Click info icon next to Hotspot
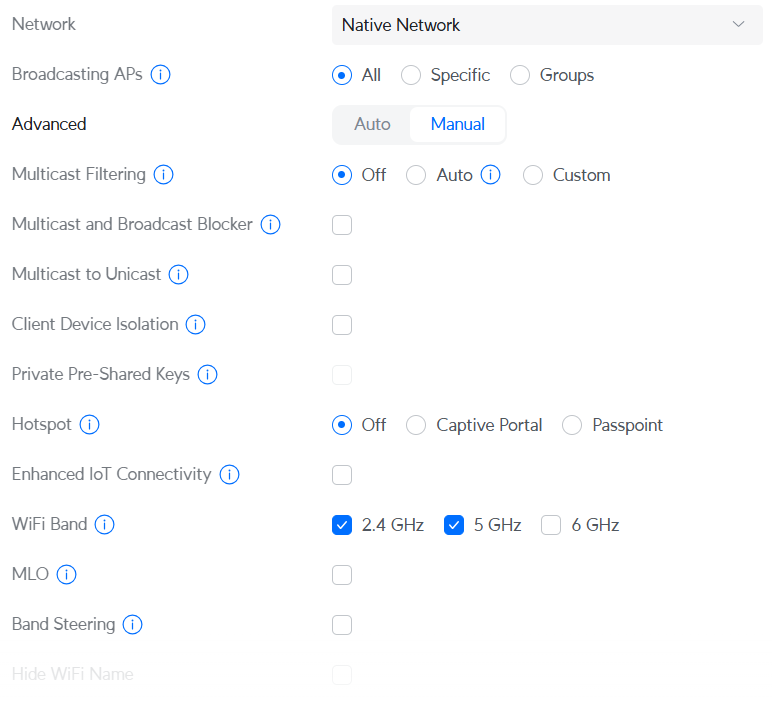Viewport: 772px width, 701px height. click(89, 425)
